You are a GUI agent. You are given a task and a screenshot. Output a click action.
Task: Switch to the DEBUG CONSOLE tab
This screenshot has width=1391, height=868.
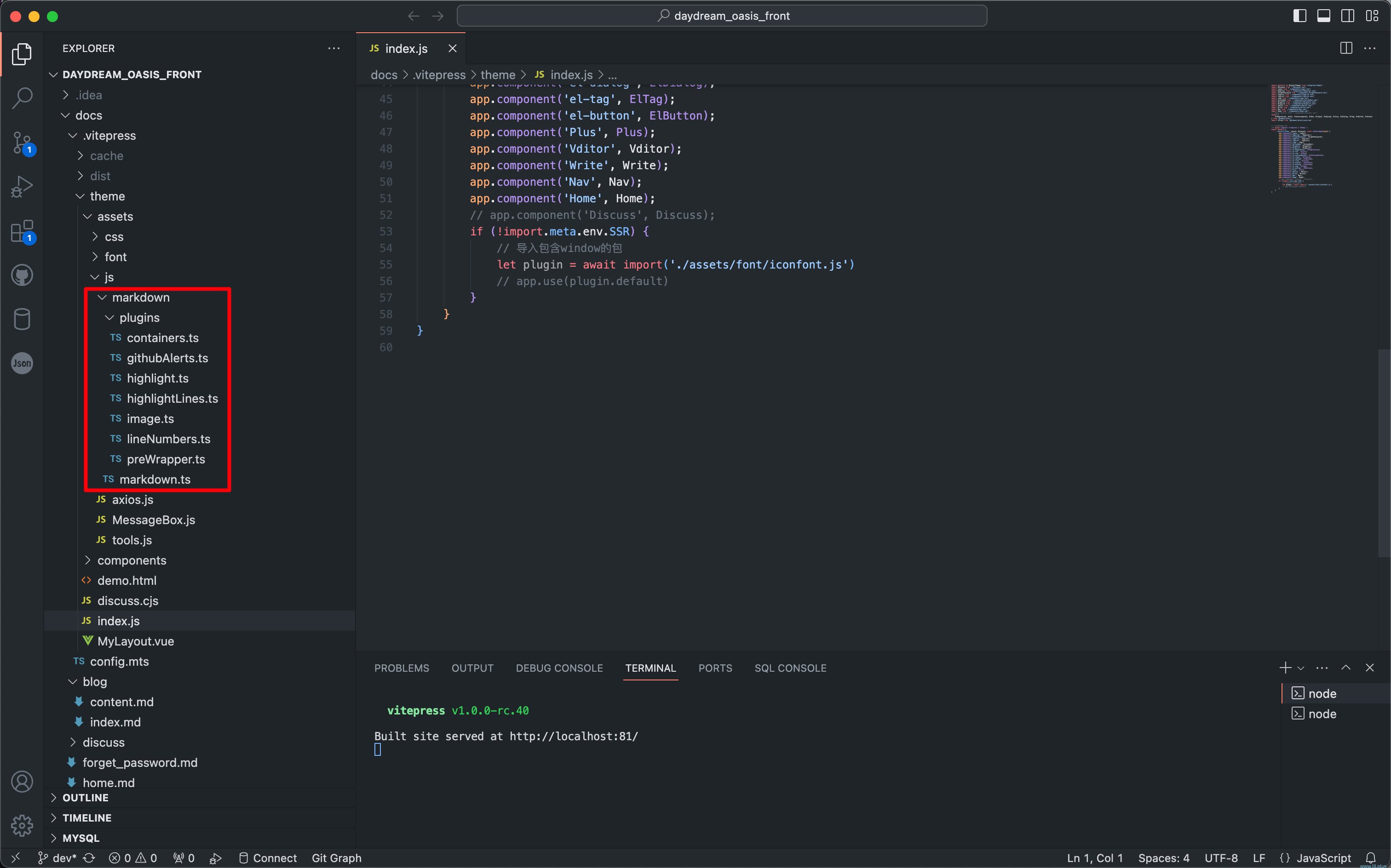click(x=559, y=668)
